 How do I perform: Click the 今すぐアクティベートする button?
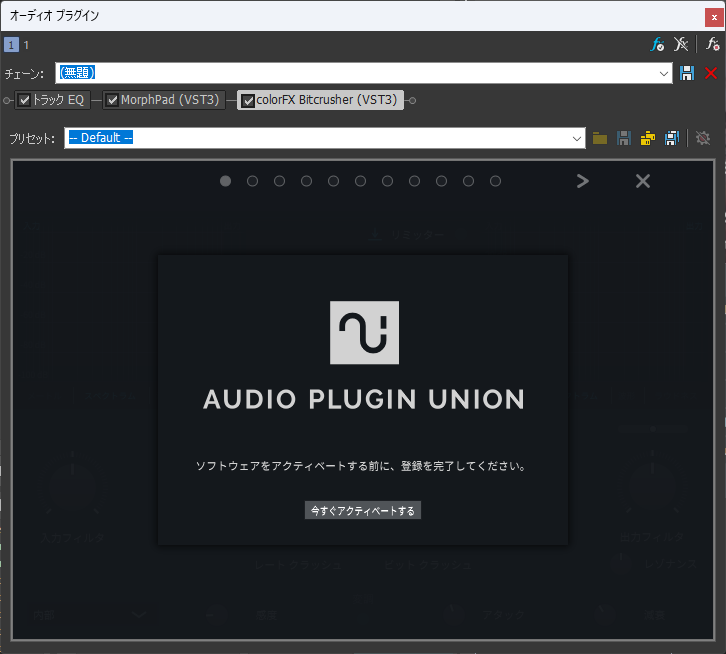tap(363, 510)
